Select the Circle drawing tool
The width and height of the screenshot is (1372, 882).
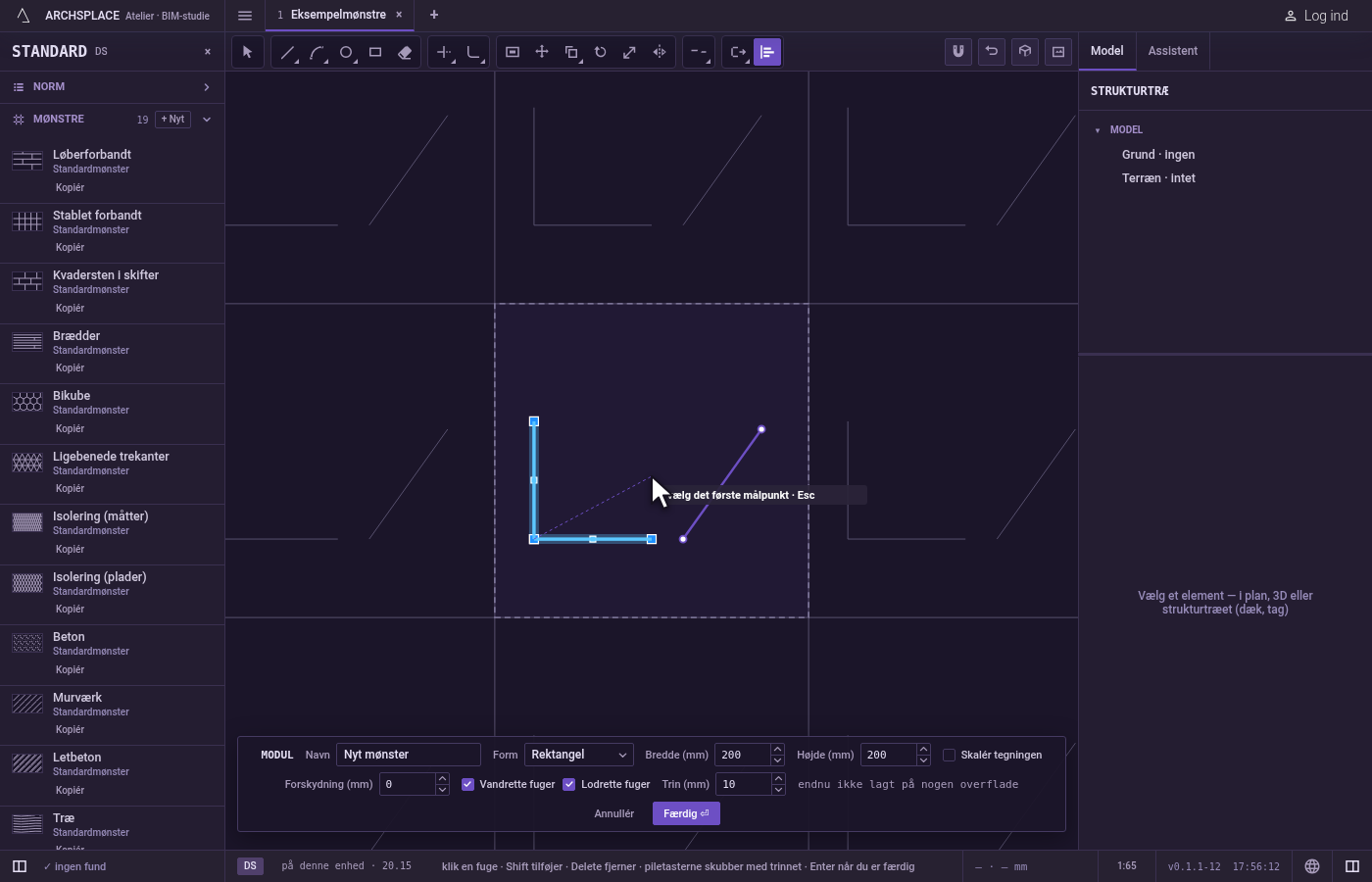[x=346, y=52]
